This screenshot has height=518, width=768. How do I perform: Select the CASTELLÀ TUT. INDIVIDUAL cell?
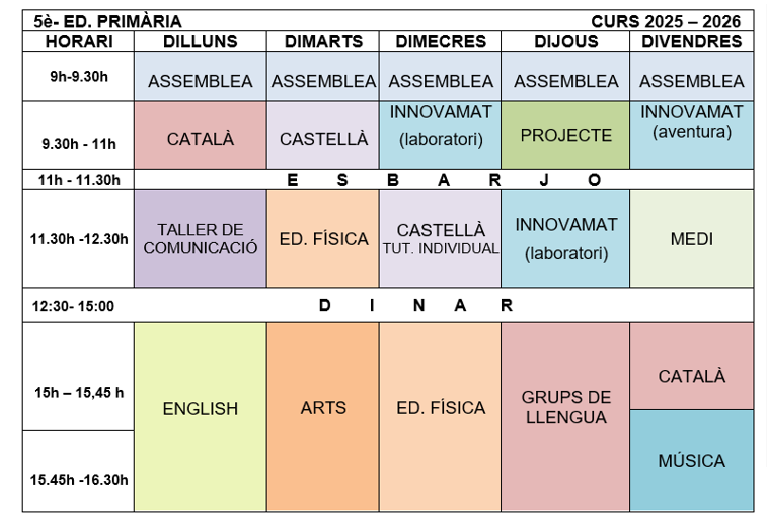[x=440, y=238]
